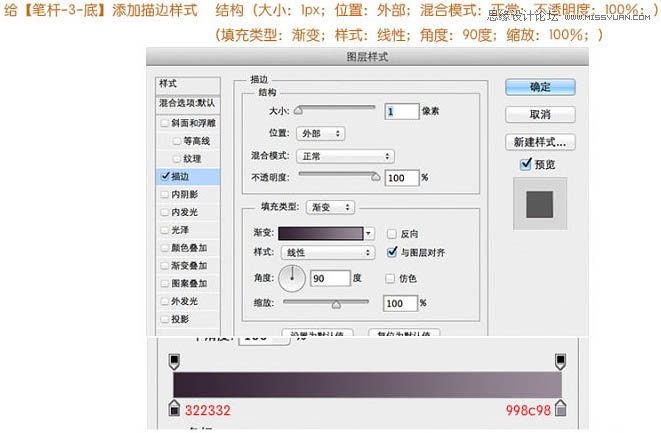Select the left color stop 322332

(174, 408)
